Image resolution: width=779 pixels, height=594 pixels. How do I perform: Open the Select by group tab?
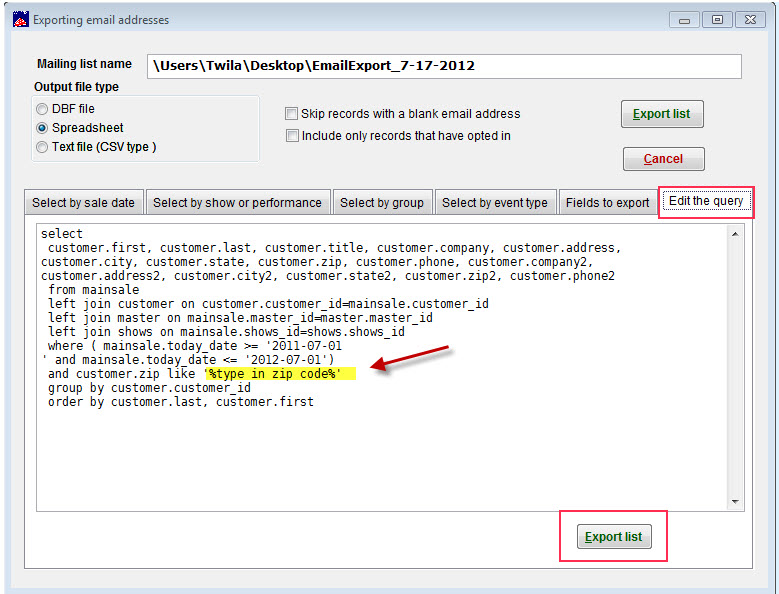381,203
